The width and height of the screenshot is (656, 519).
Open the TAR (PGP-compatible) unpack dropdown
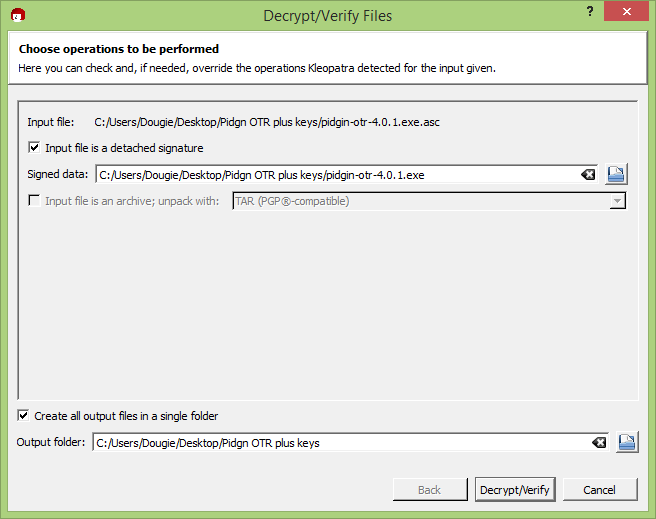429,201
